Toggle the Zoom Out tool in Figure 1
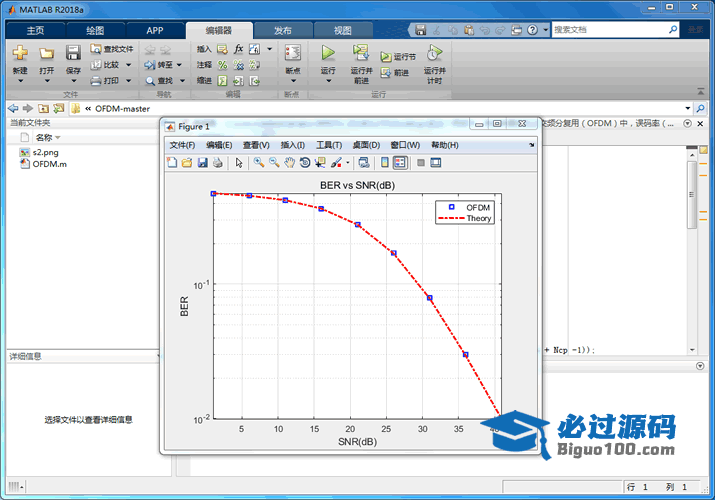 coord(274,163)
